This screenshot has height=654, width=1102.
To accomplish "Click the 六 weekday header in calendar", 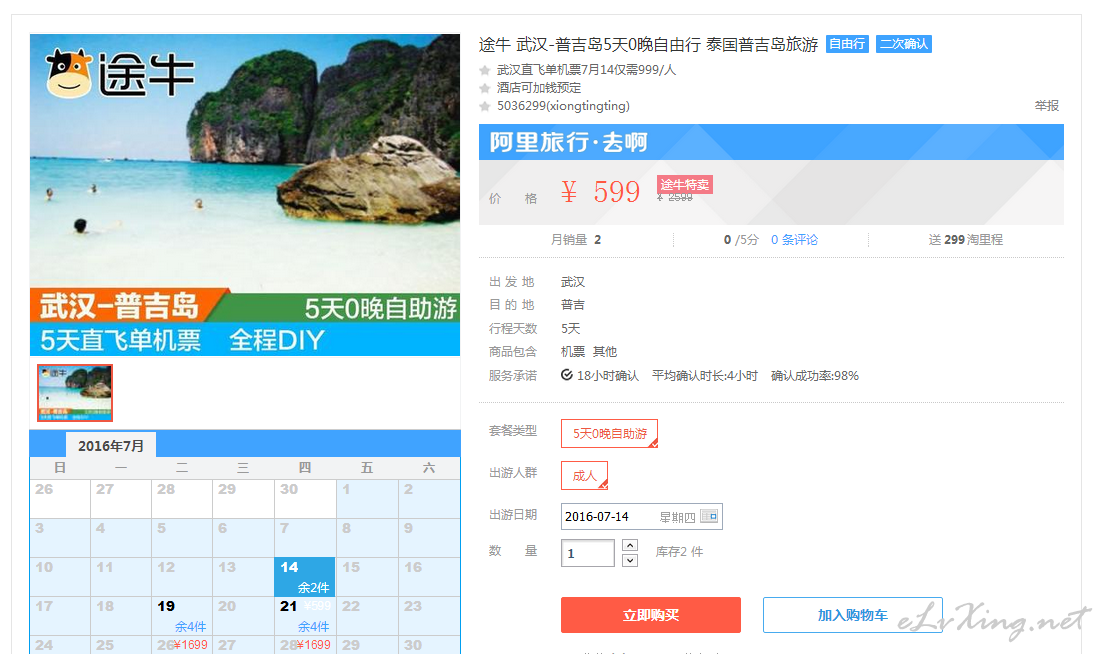I will (x=429, y=468).
